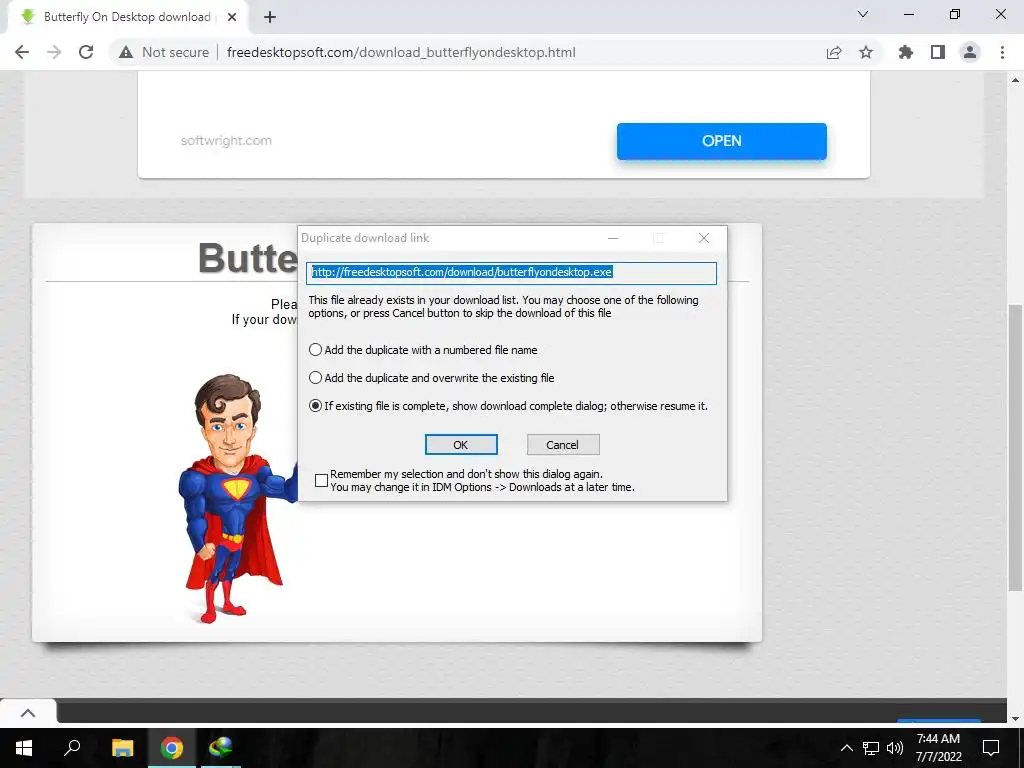1024x768 pixels.
Task: Click the download link URL field
Action: (x=511, y=273)
